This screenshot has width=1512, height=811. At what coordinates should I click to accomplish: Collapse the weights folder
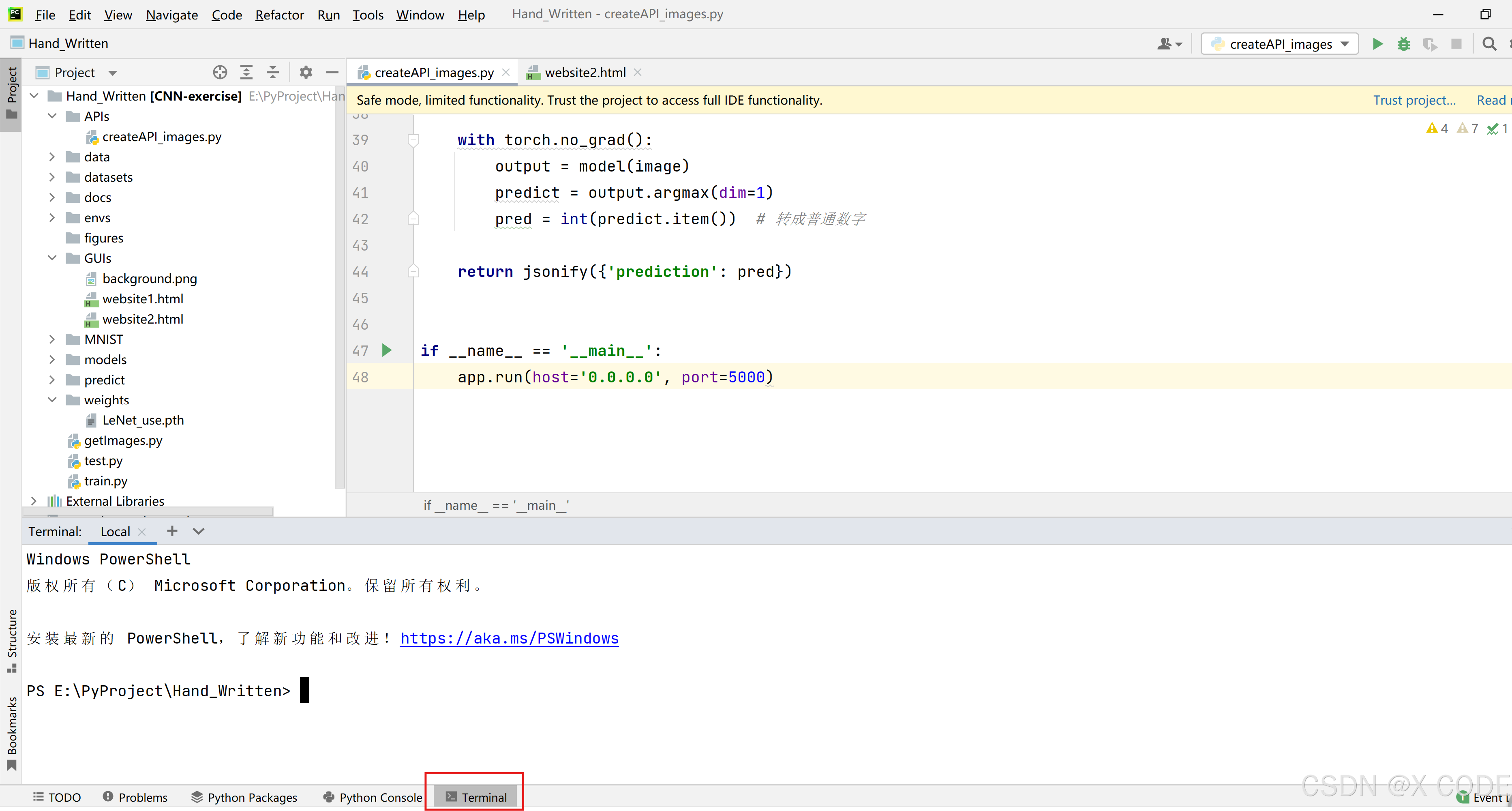click(x=52, y=400)
